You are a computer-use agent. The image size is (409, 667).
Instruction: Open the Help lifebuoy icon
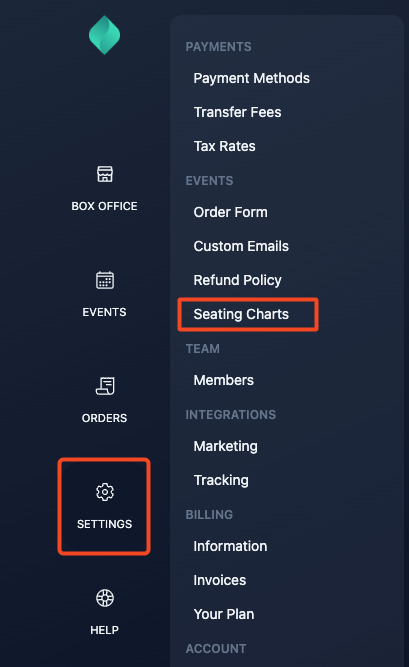[x=105, y=598]
